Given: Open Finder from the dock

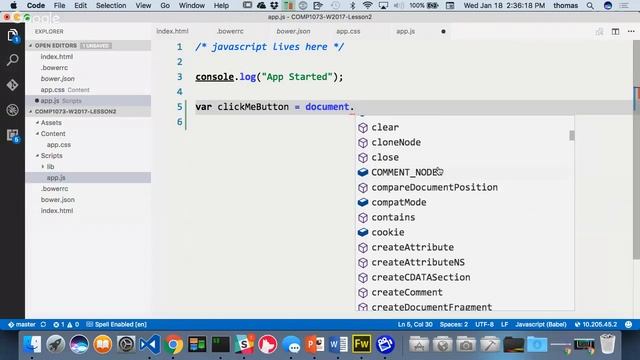Looking at the screenshot, I should [x=32, y=344].
